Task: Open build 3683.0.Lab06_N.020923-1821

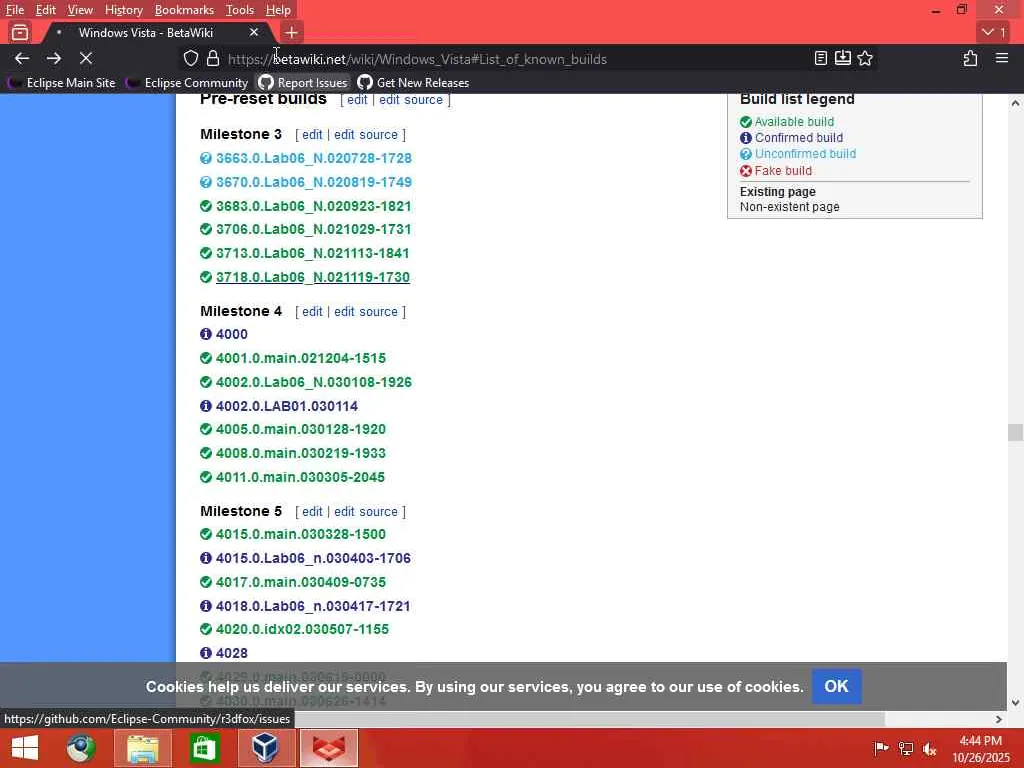Action: pos(313,206)
